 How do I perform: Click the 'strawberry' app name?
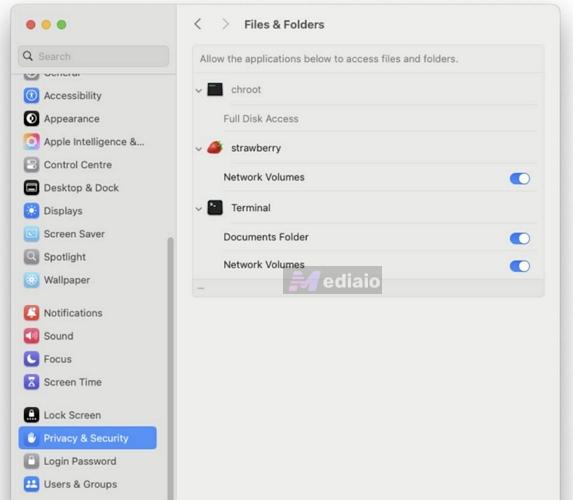click(x=256, y=148)
